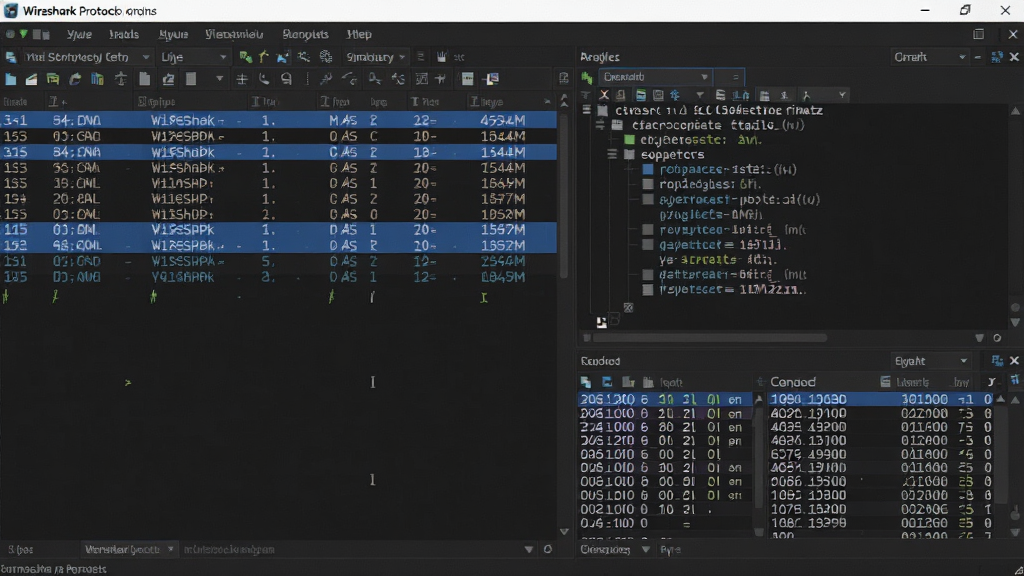Click the hex pane left vertical scrollbar
The image size is (1024, 576).
[758, 457]
